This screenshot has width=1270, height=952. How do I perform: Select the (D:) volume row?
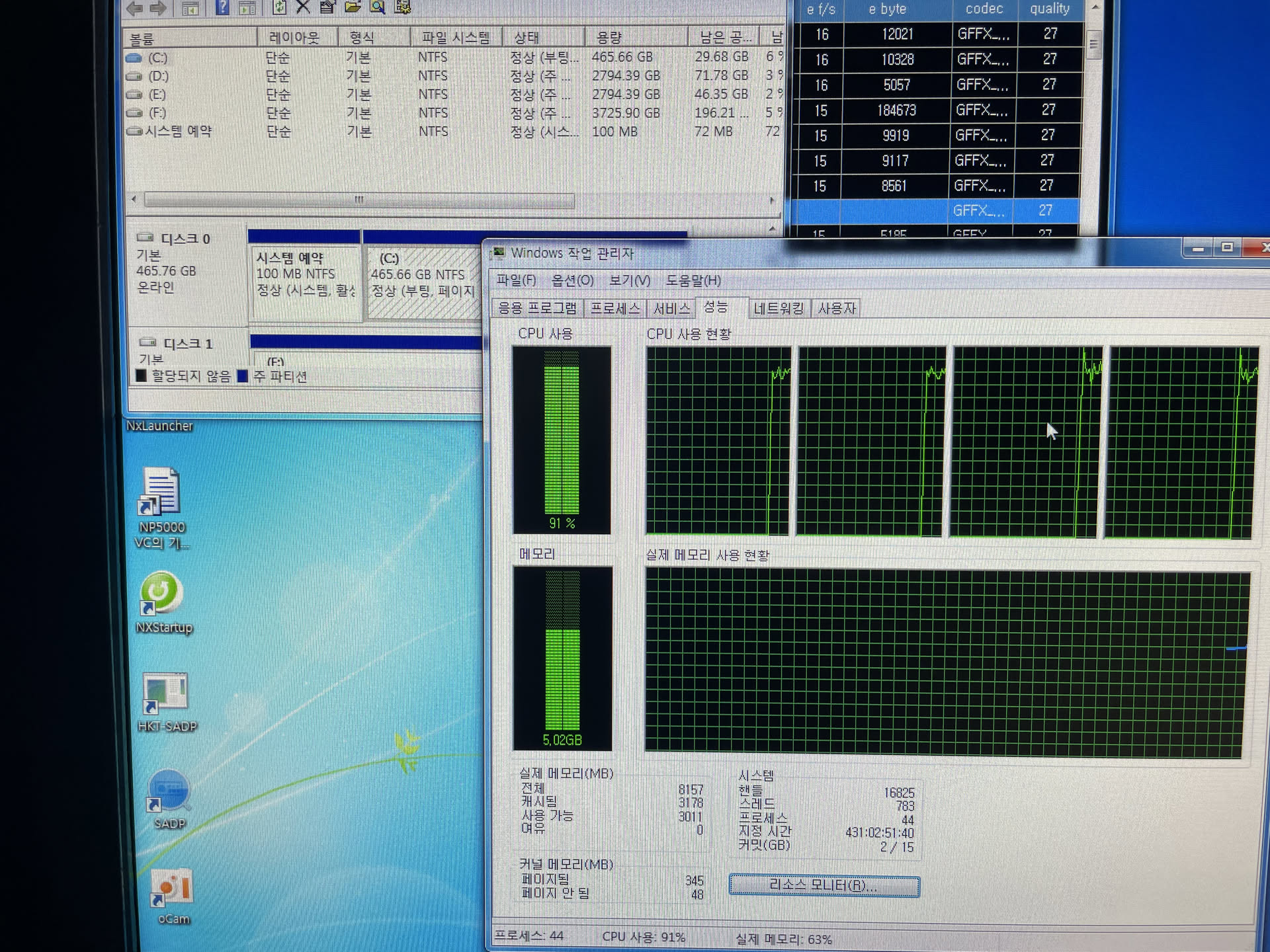pyautogui.click(x=159, y=77)
